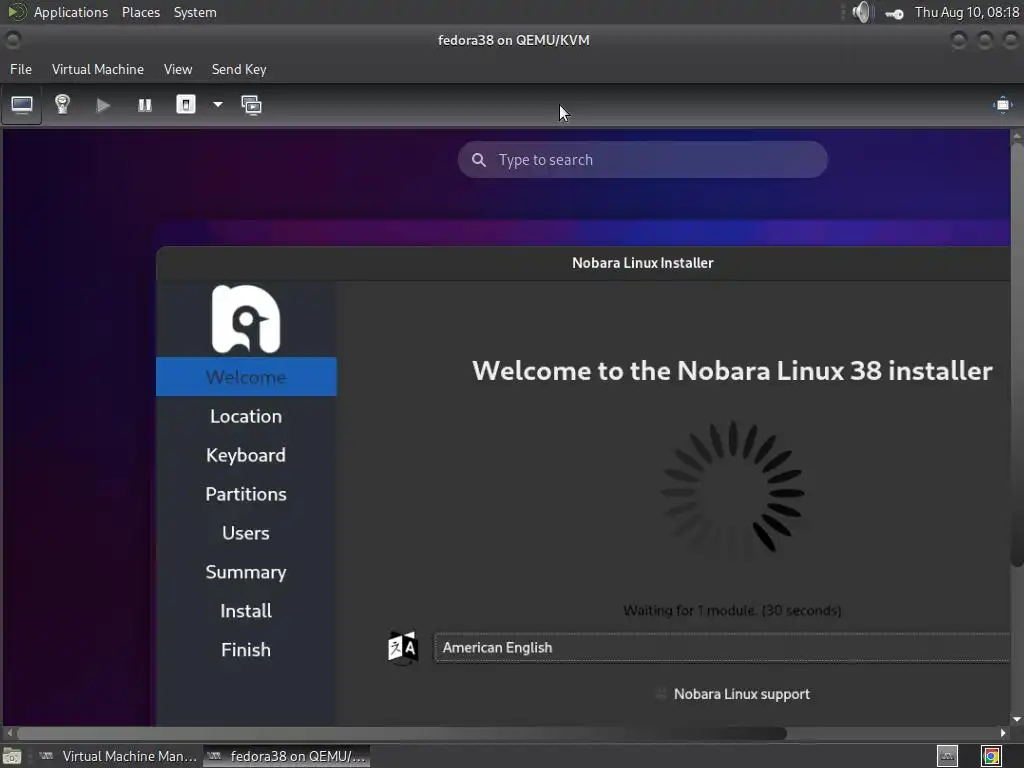This screenshot has width=1024, height=768.
Task: Select the Summary step in sidebar
Action: [x=246, y=572]
